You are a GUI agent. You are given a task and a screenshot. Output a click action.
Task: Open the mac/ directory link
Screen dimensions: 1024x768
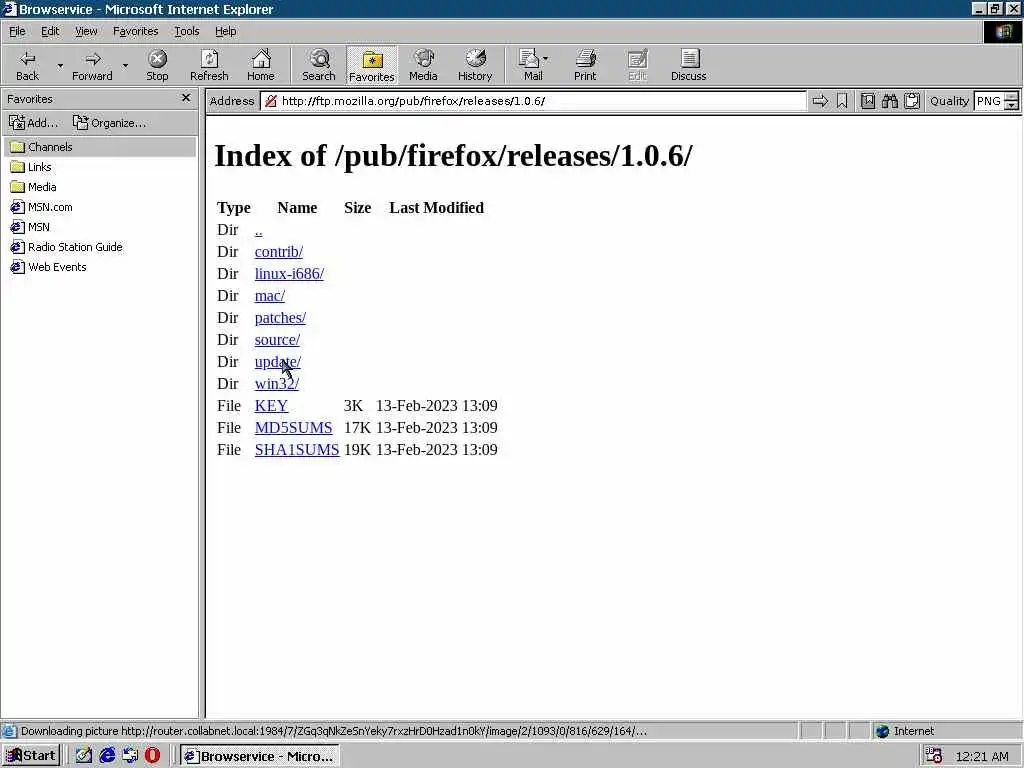270,296
